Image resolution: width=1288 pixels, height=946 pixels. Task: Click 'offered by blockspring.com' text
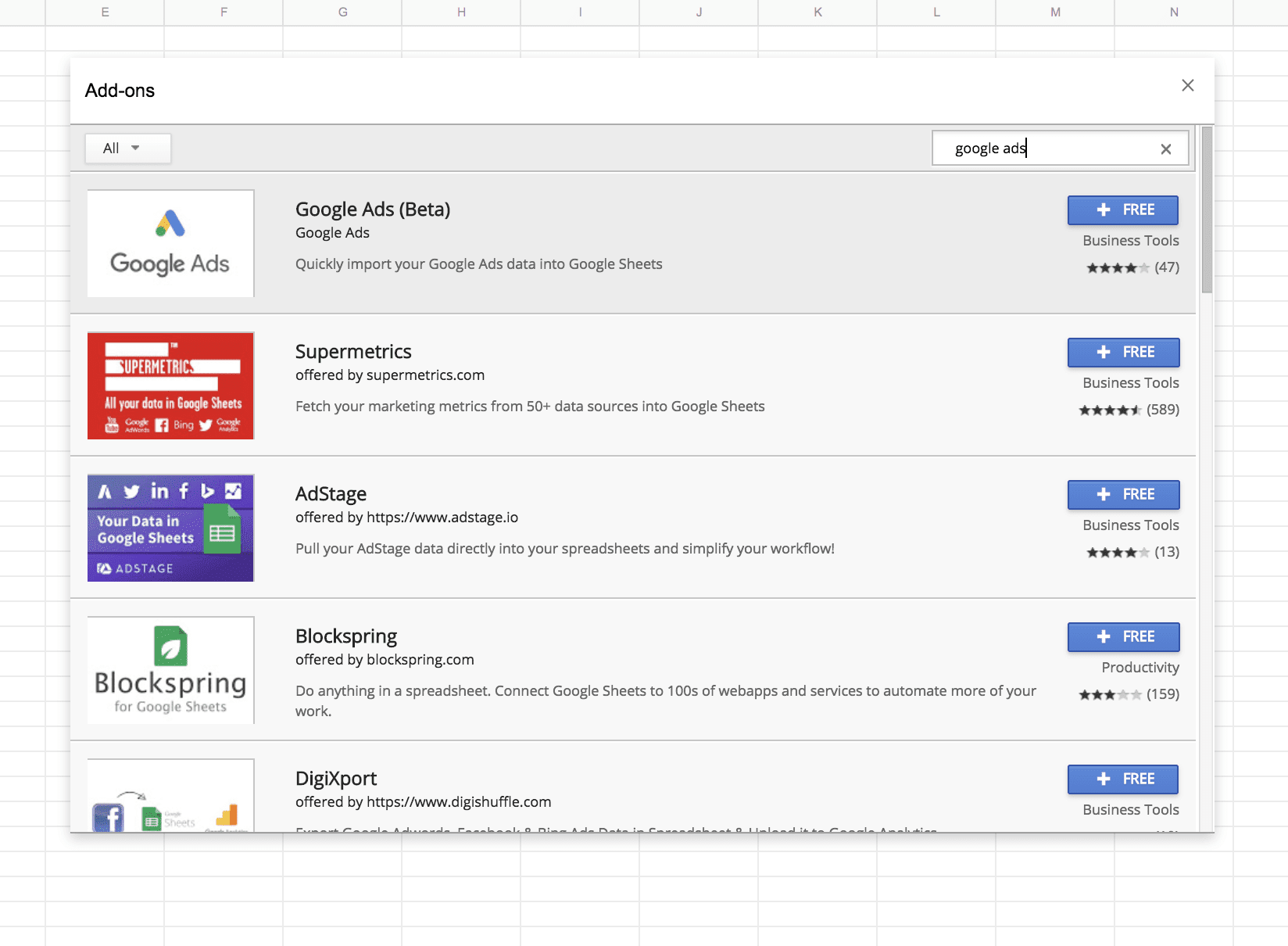385,659
